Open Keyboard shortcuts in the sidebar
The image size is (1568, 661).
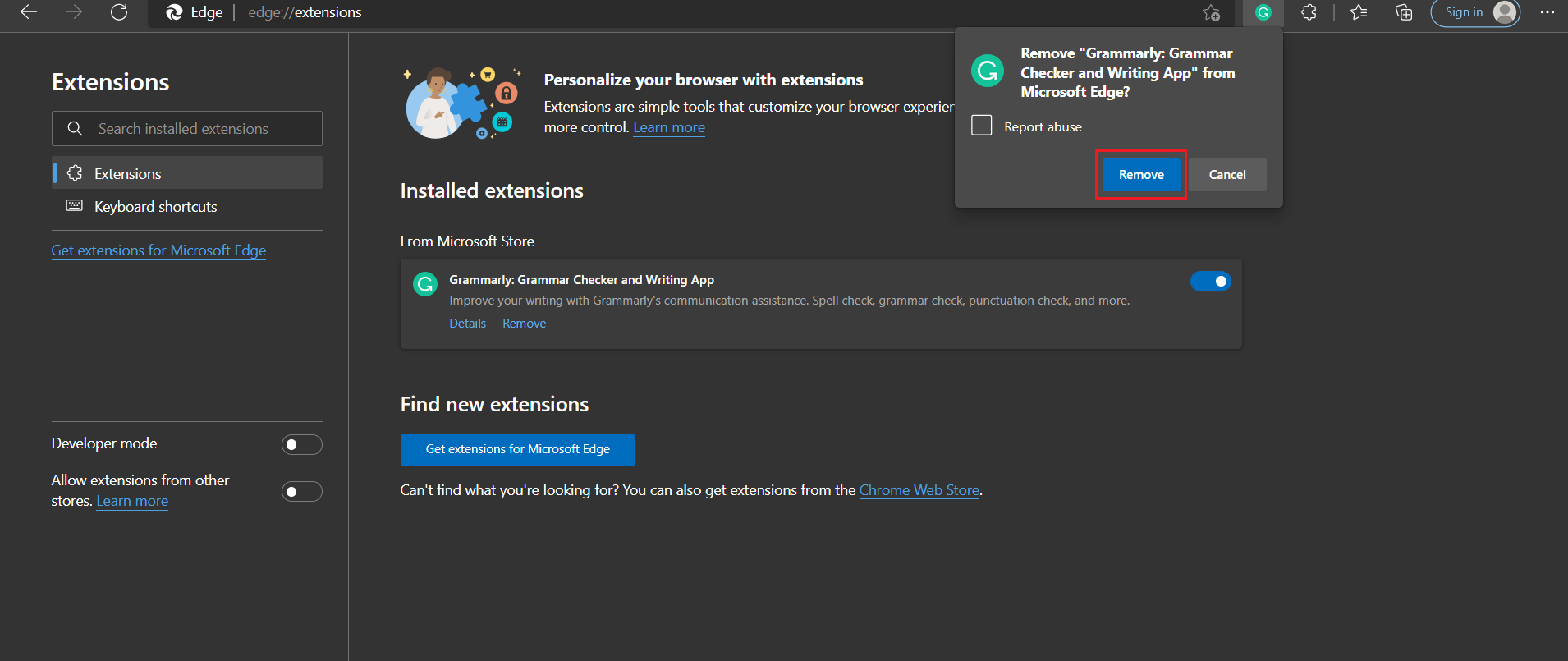[x=187, y=206]
